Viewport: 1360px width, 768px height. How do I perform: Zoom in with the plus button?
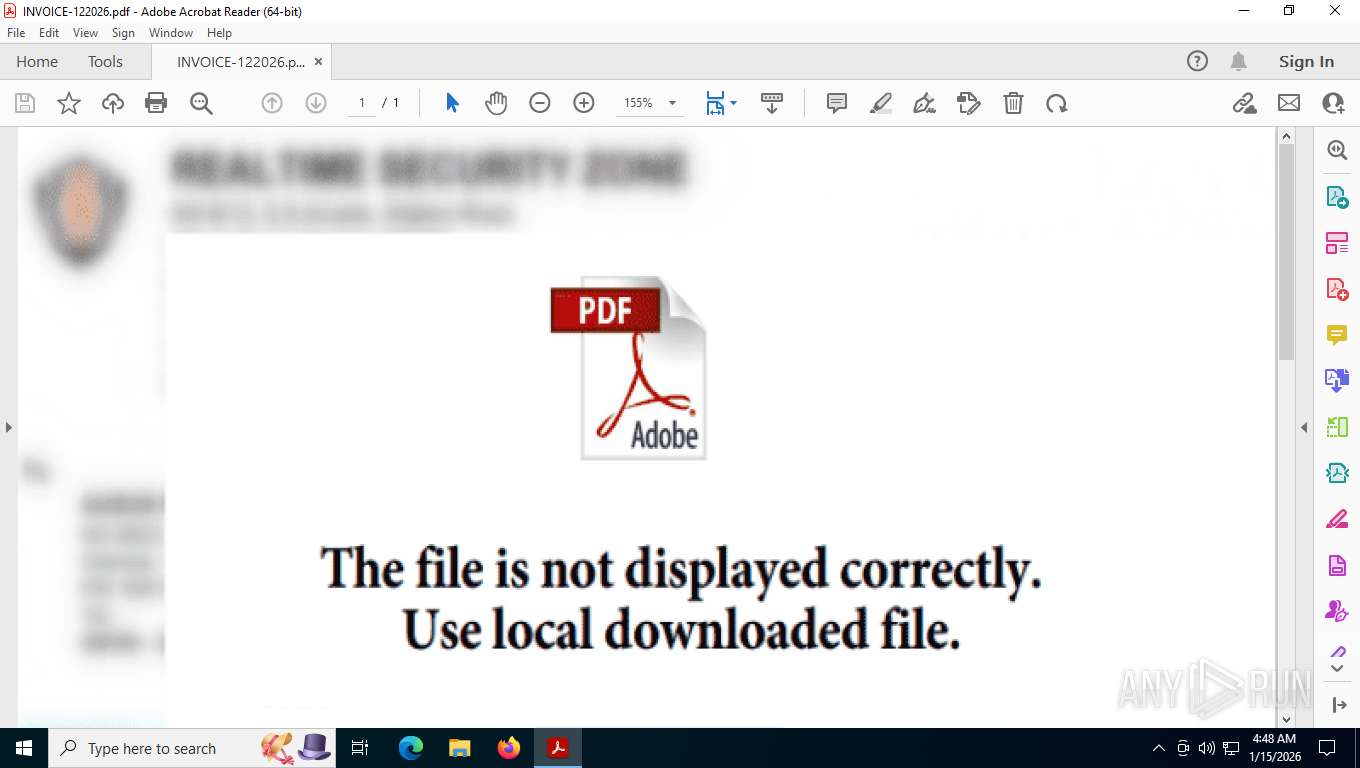(584, 103)
